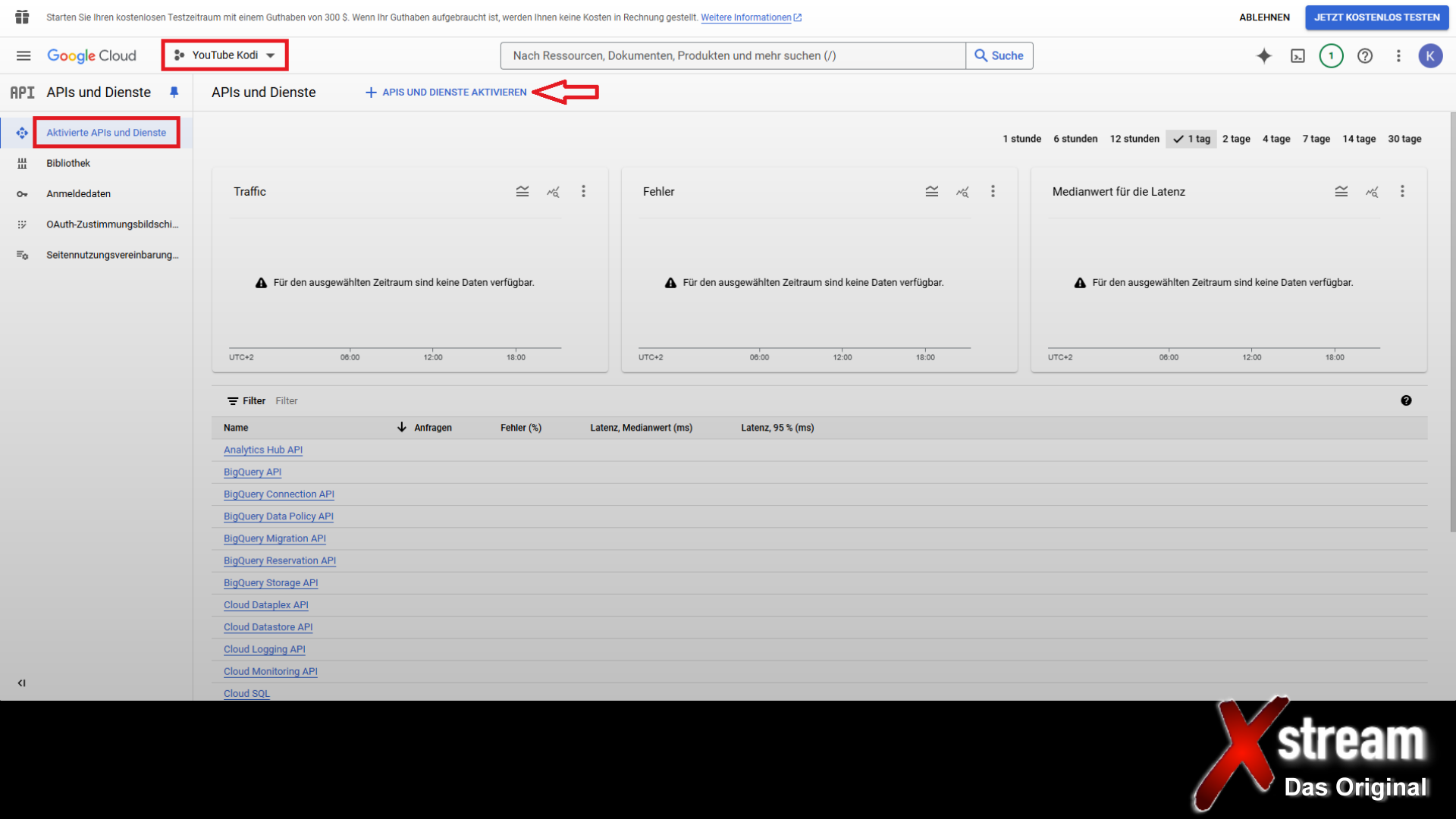Viewport: 1456px width, 819px height.
Task: Toggle legend icon on Traffic chart
Action: pyautogui.click(x=522, y=191)
